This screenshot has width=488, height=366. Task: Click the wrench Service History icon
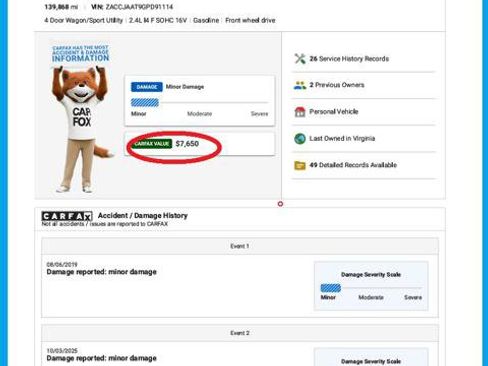click(300, 59)
